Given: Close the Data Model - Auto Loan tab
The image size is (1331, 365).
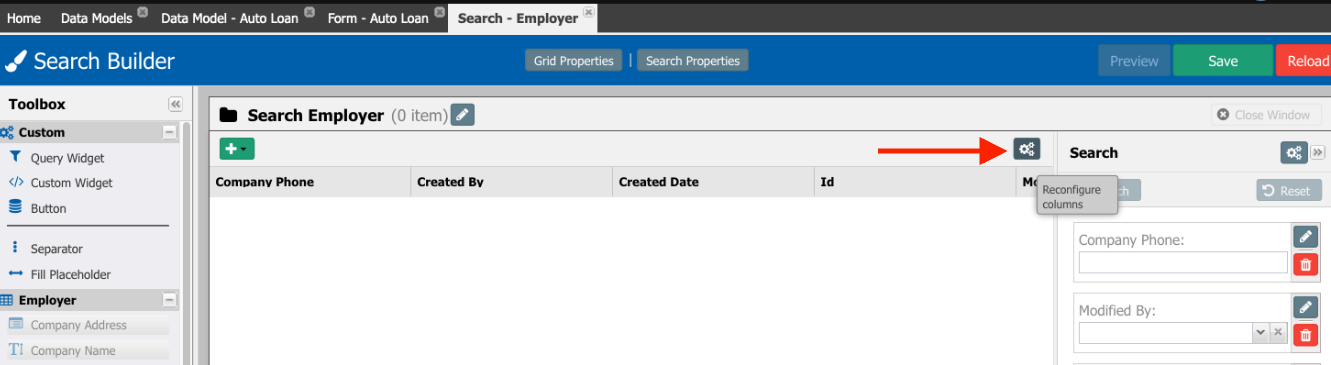Looking at the screenshot, I should [309, 12].
